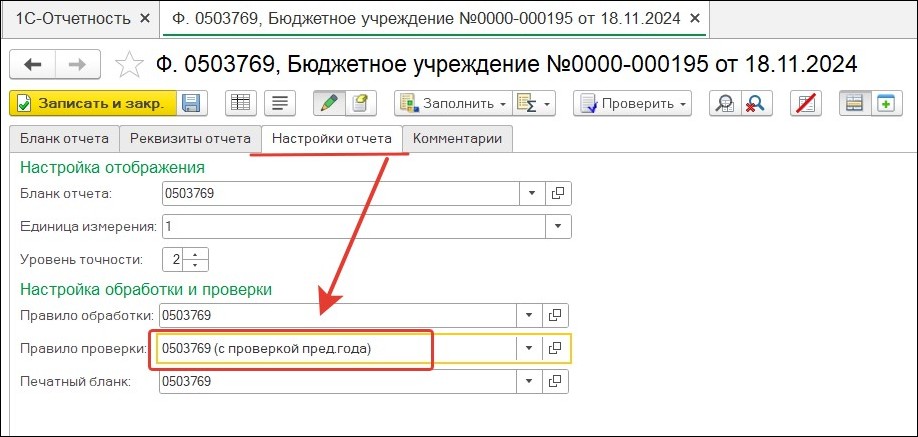This screenshot has width=918, height=437.
Task: Click the table grid view icon
Action: (x=239, y=103)
